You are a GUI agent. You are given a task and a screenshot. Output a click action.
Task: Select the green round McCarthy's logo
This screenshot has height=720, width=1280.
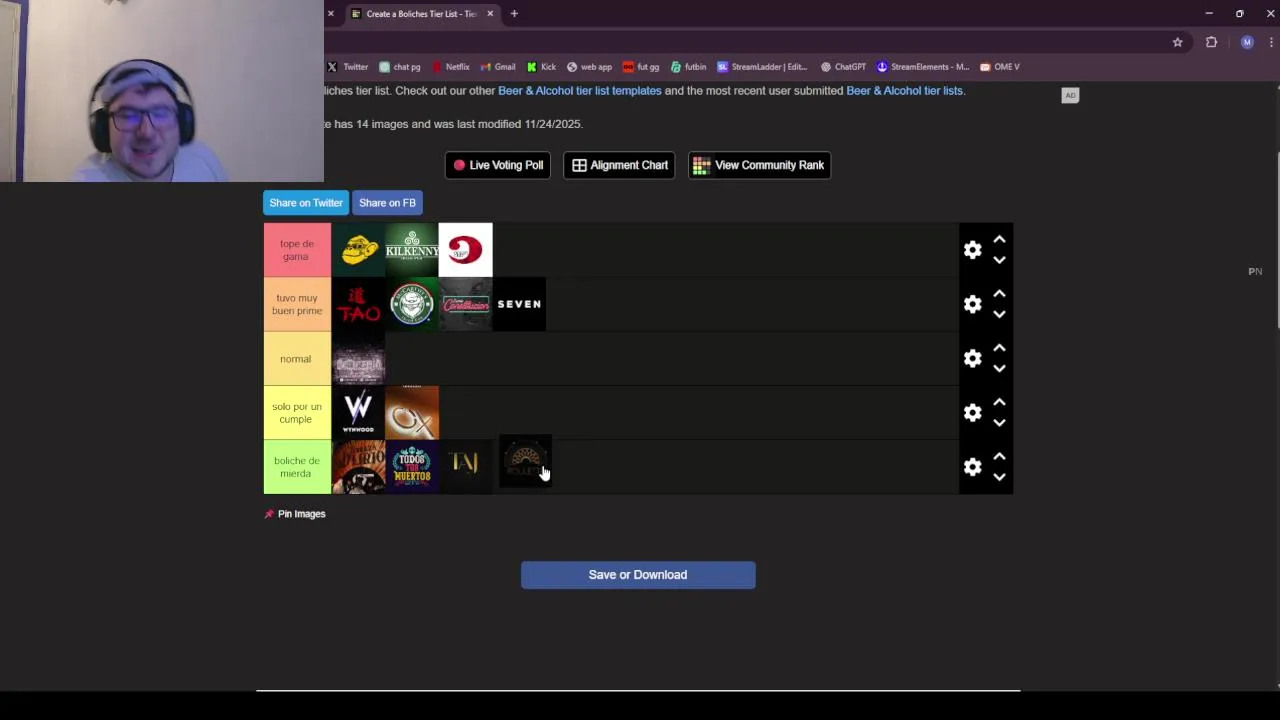pyautogui.click(x=412, y=304)
